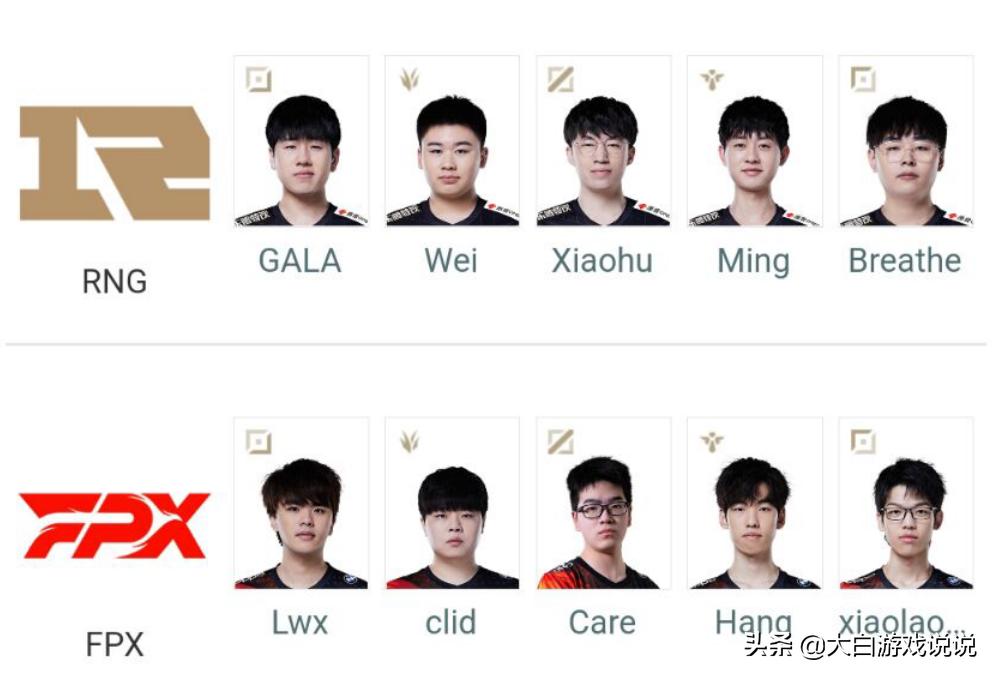This screenshot has width=996, height=677.
Task: Click the jungle role icon on clid's card
Action: coord(409,441)
